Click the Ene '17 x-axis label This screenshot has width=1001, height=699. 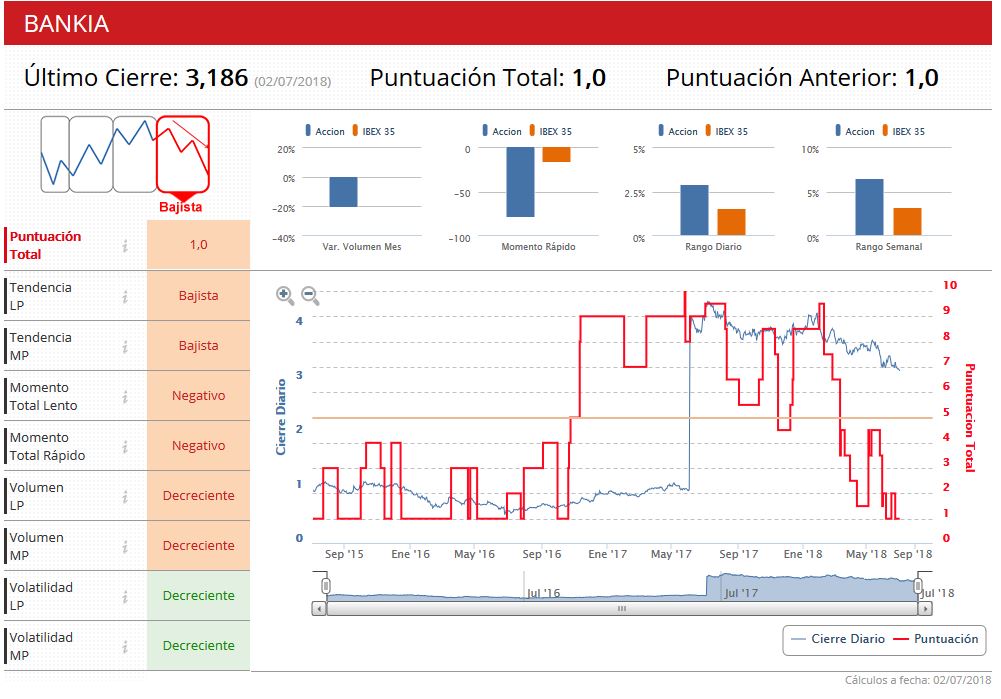click(x=608, y=554)
